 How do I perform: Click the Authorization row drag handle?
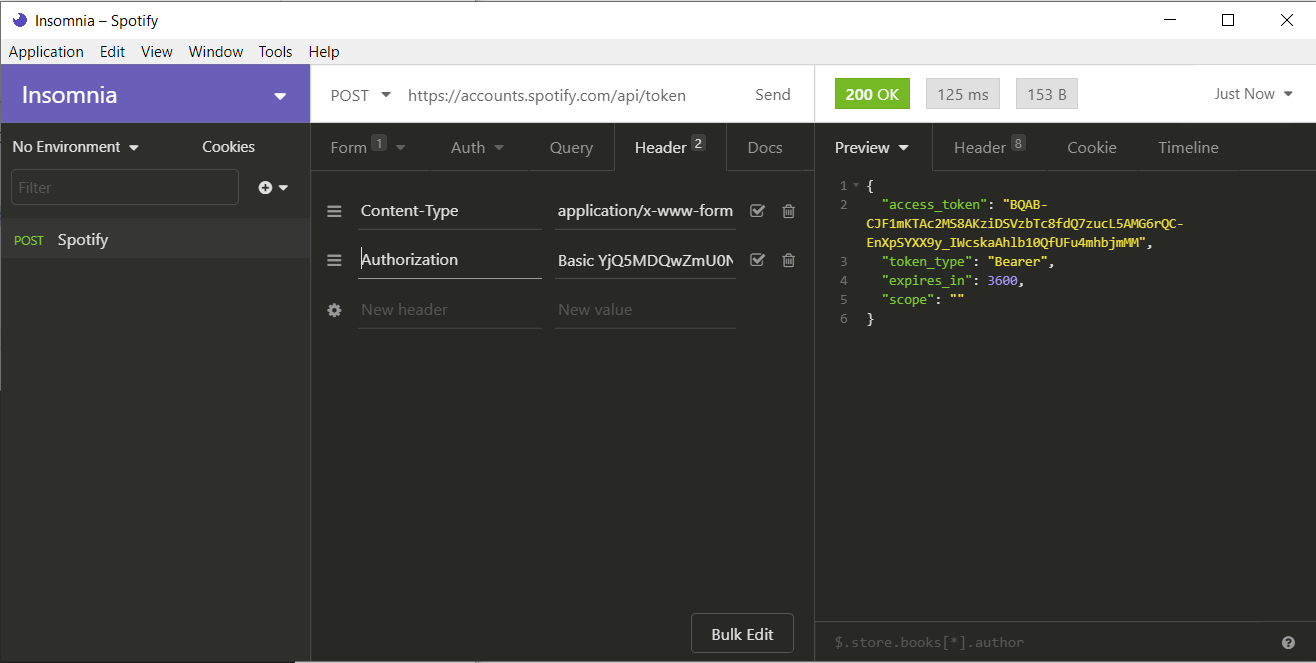point(335,260)
